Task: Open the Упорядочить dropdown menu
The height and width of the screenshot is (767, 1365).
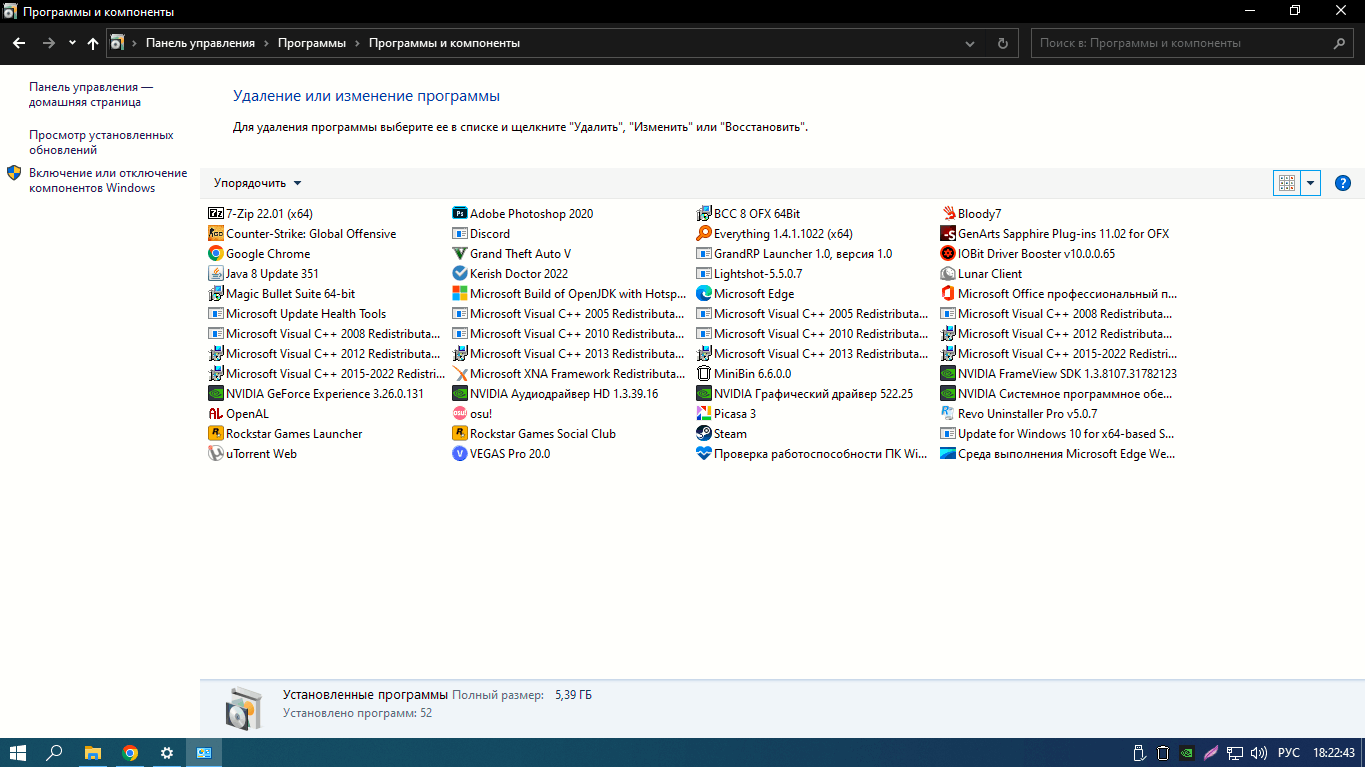Action: [x=257, y=183]
